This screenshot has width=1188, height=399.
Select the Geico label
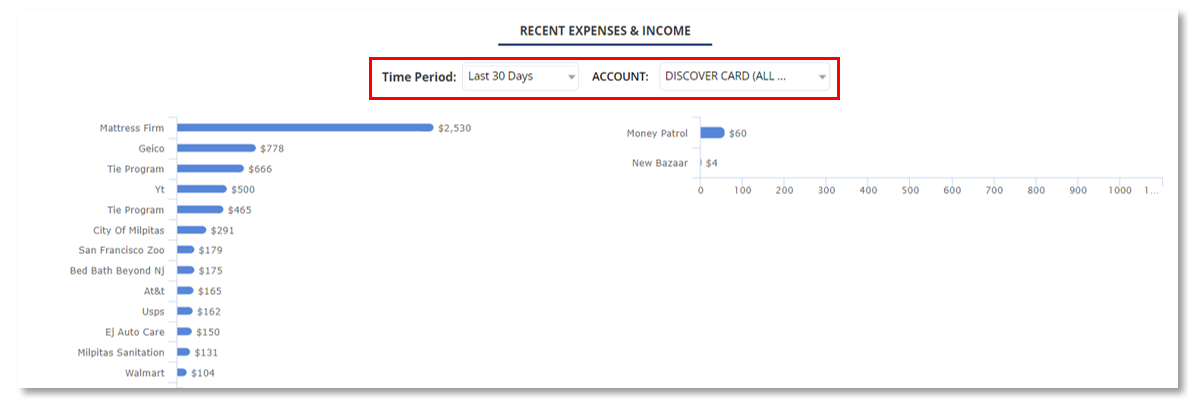[x=152, y=148]
